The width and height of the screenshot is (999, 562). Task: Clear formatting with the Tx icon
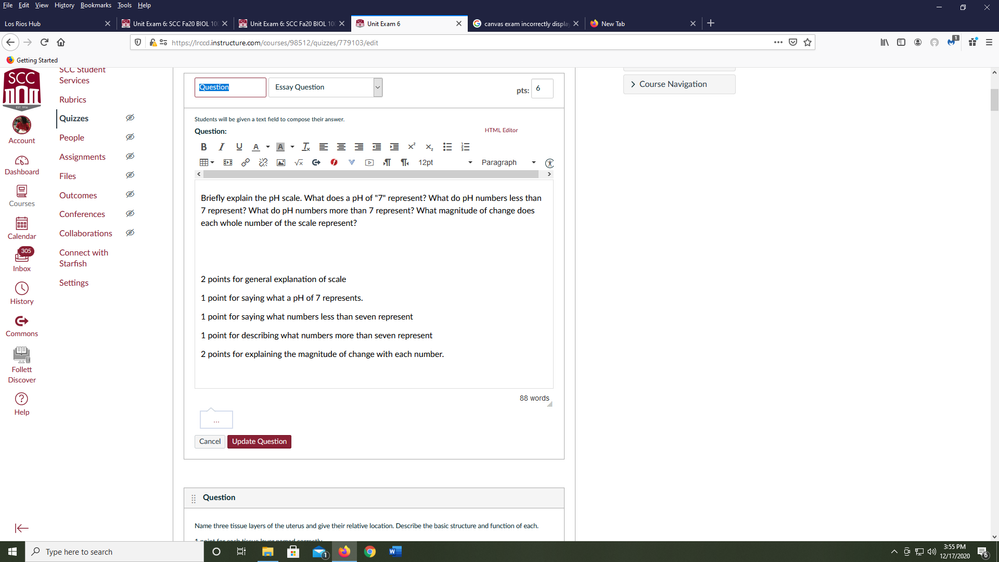click(x=306, y=147)
